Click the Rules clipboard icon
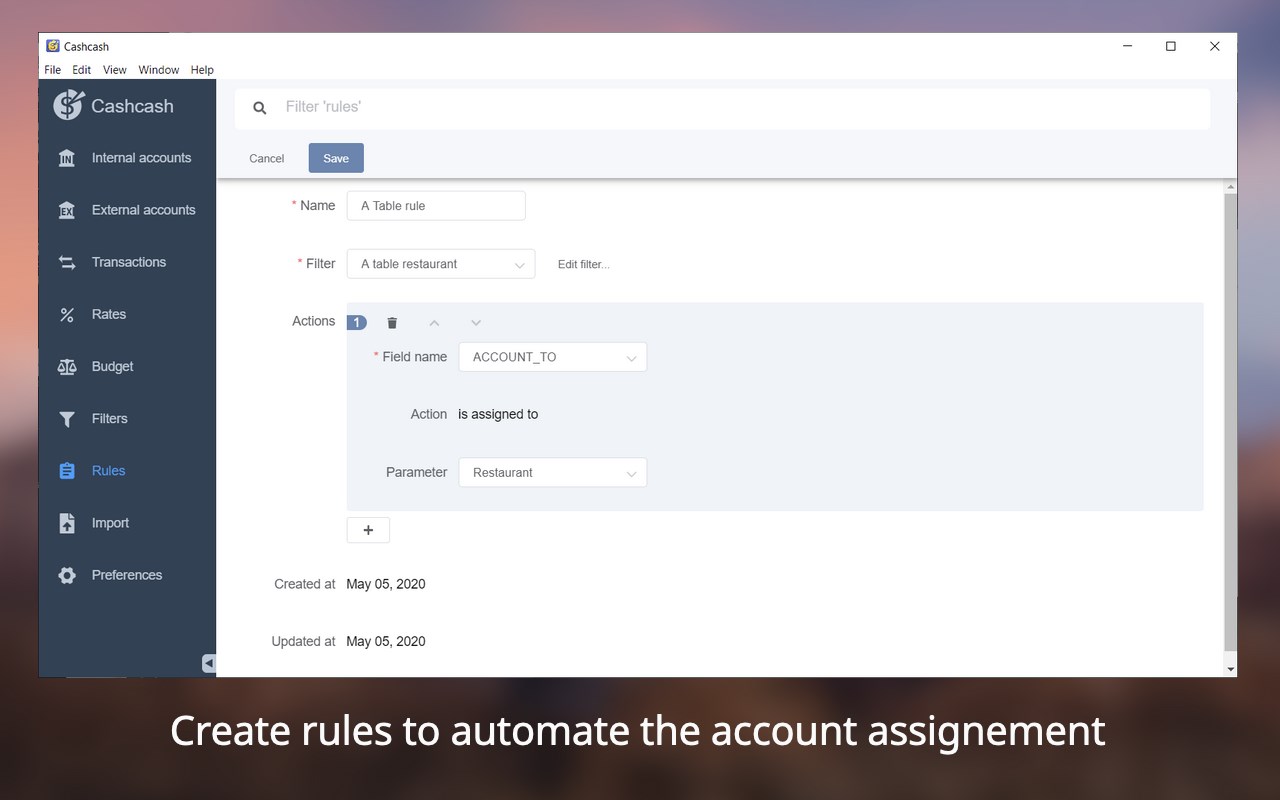Screen dimensions: 1280x800 tap(67, 471)
